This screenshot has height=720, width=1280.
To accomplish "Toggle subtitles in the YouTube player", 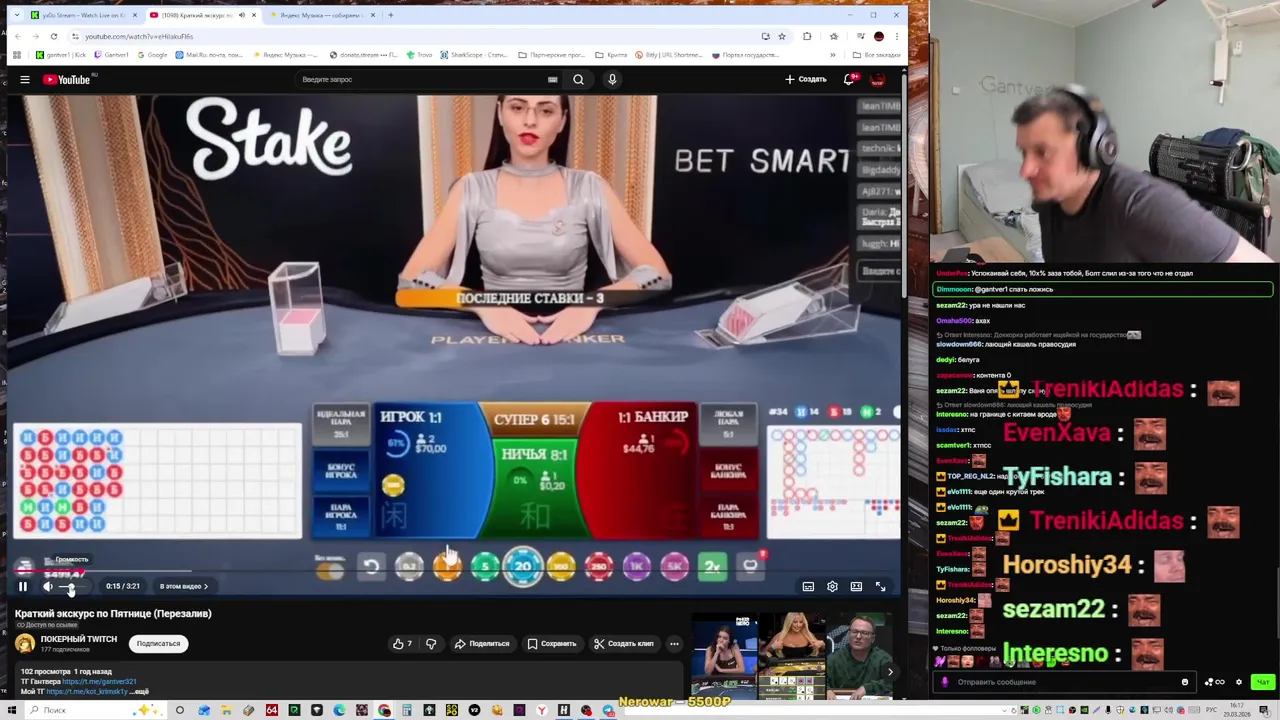I will click(808, 587).
